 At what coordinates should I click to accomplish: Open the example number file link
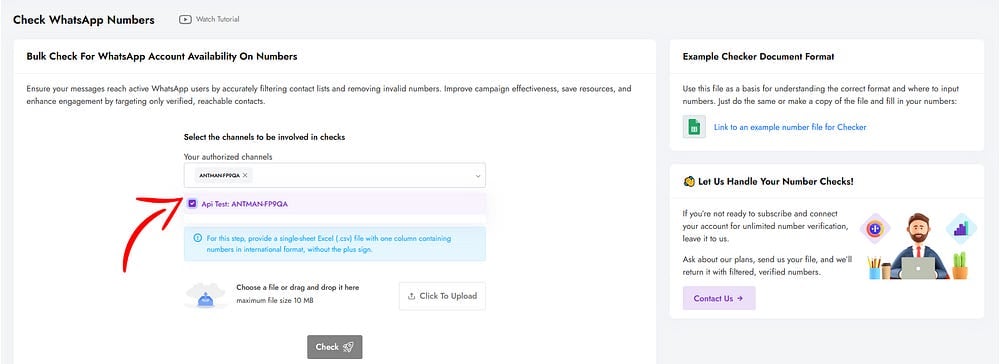[790, 127]
